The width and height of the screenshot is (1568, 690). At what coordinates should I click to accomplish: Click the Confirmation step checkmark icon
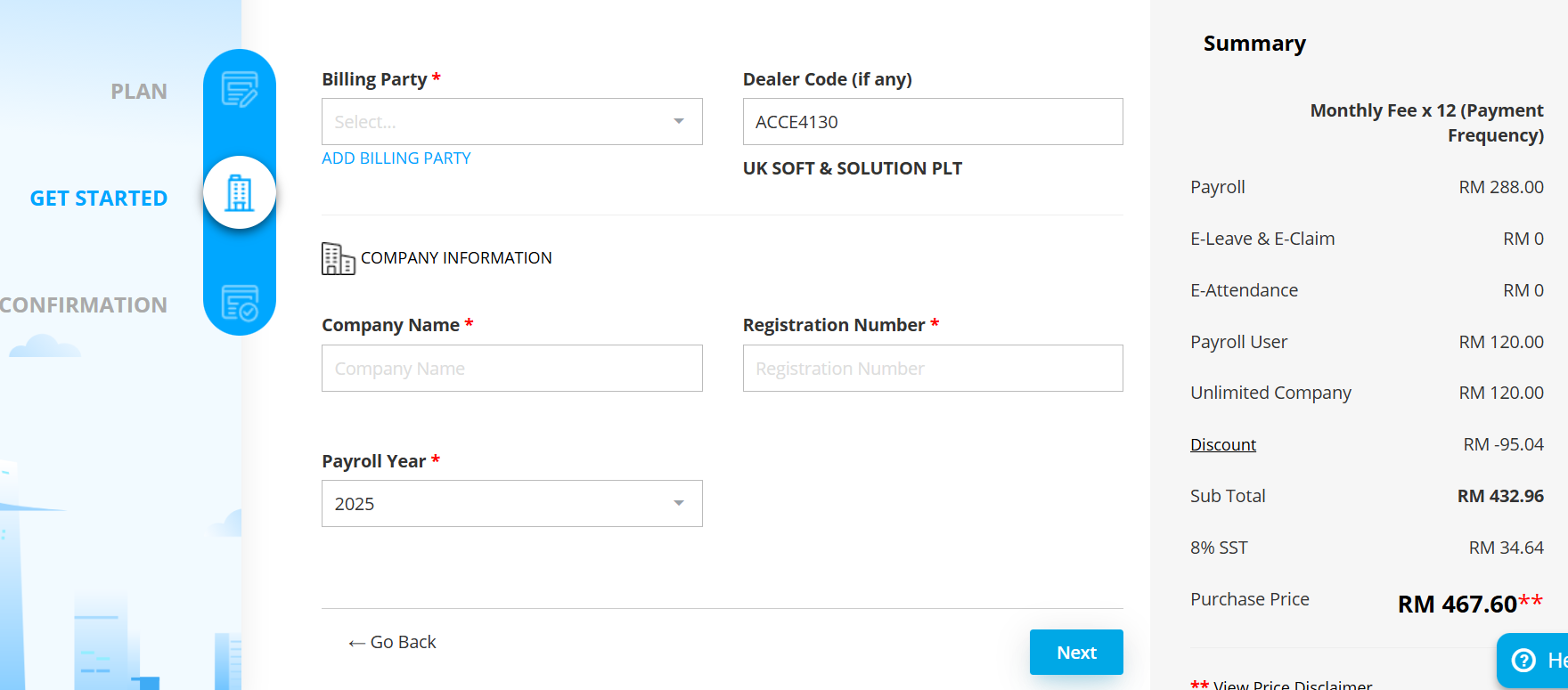pyautogui.click(x=240, y=304)
